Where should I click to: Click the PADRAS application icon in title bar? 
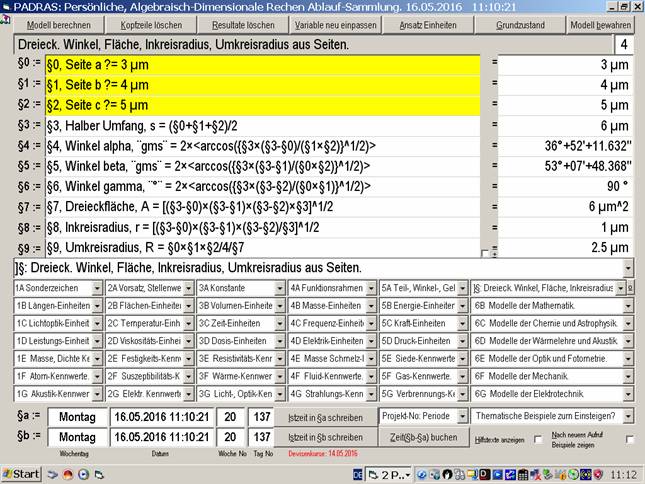[6, 7]
